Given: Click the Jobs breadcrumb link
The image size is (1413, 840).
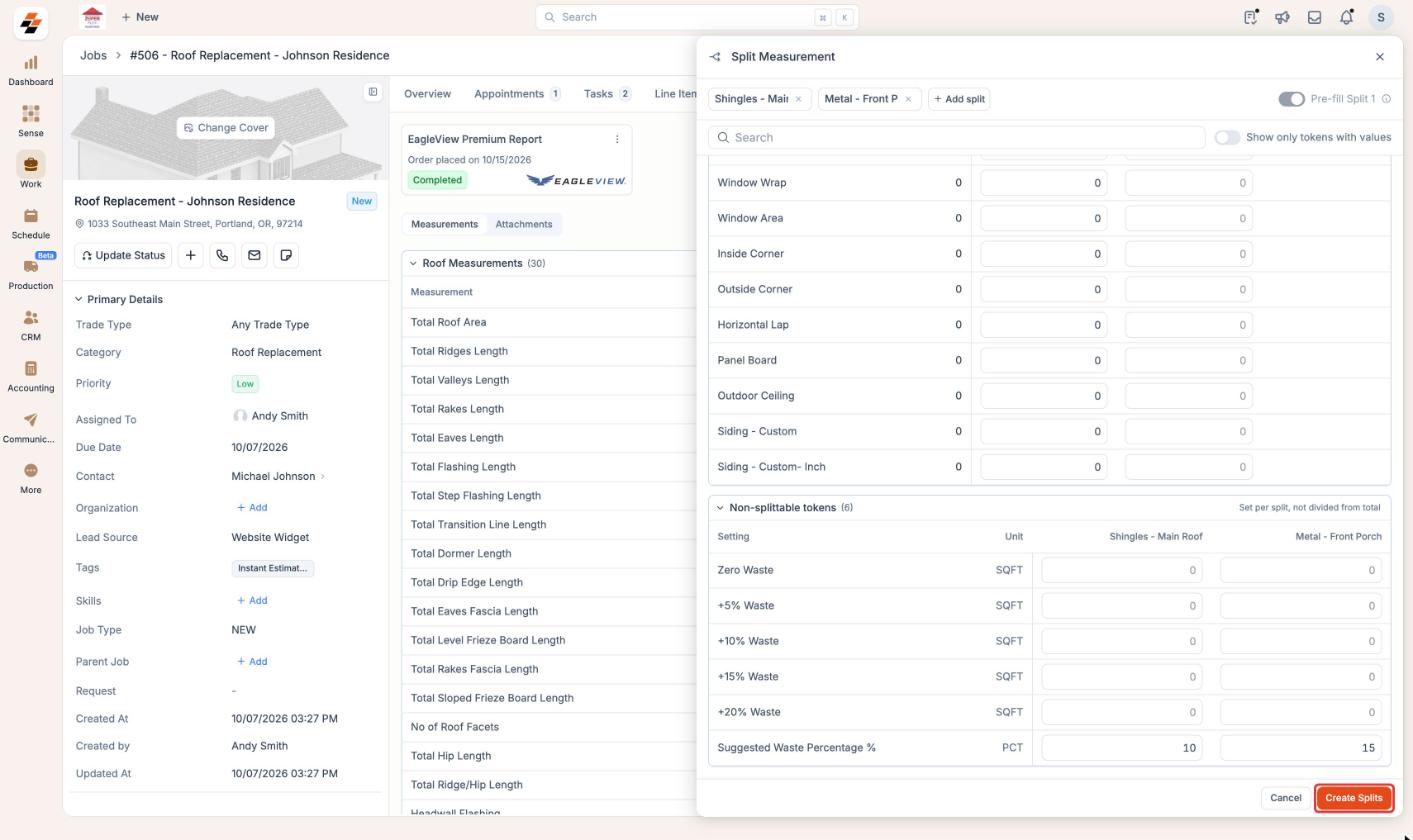Looking at the screenshot, I should (93, 56).
